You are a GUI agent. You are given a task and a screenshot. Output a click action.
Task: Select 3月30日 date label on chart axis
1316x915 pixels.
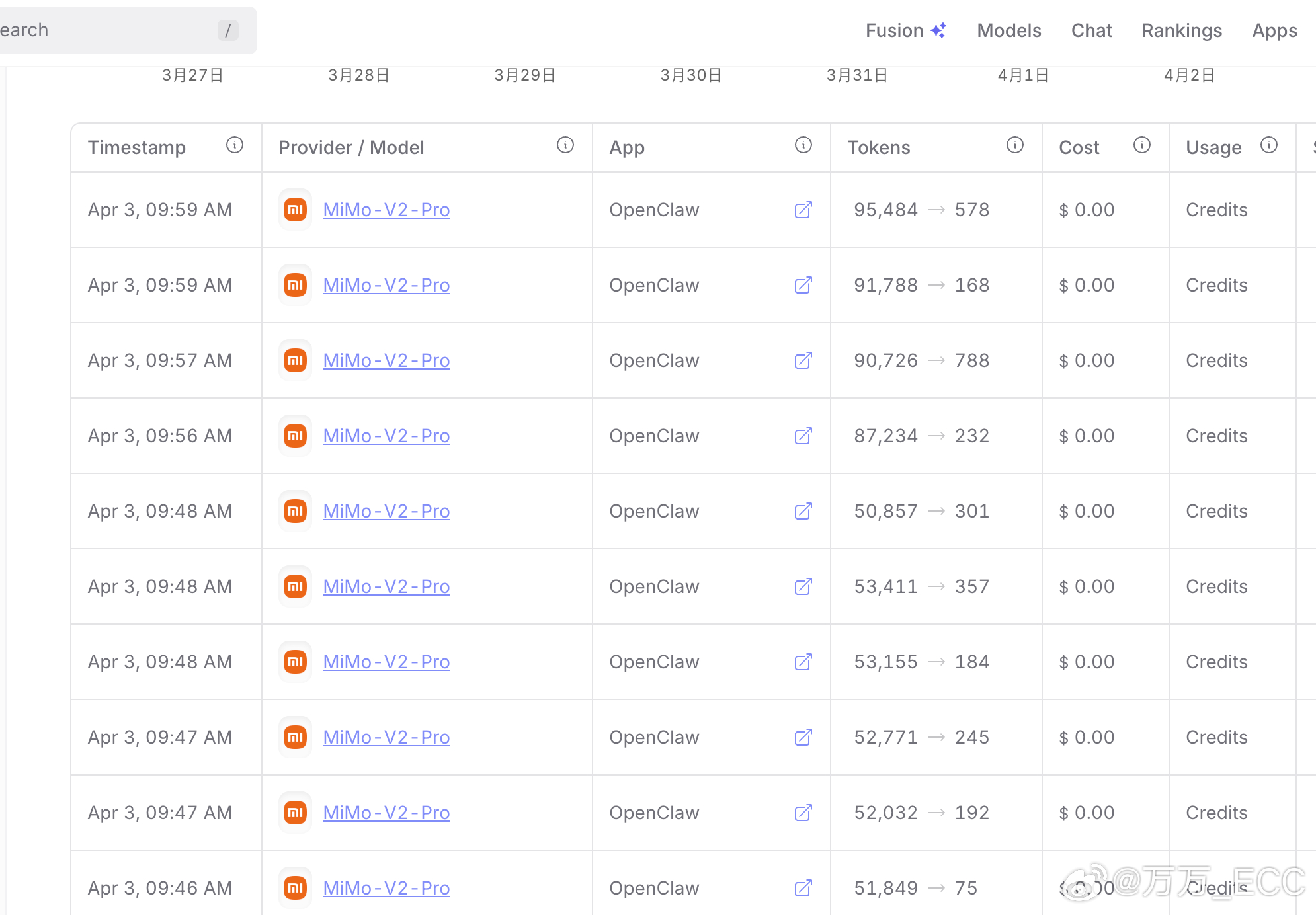pyautogui.click(x=690, y=75)
